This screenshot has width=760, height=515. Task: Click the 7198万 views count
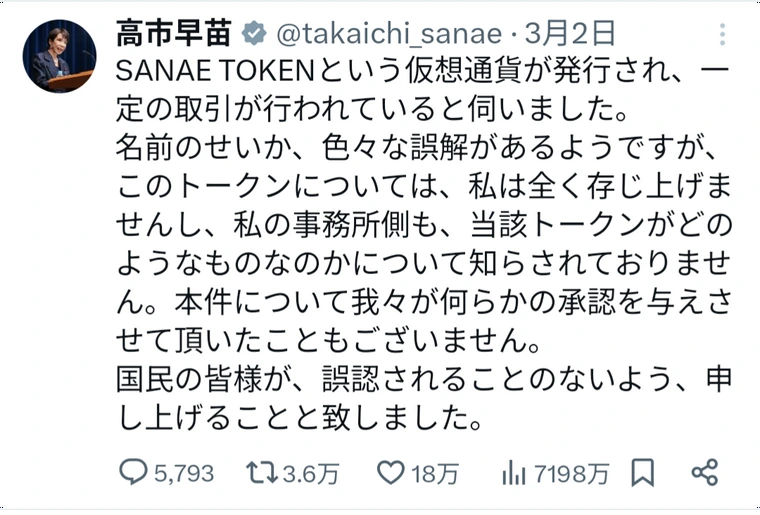[571, 473]
